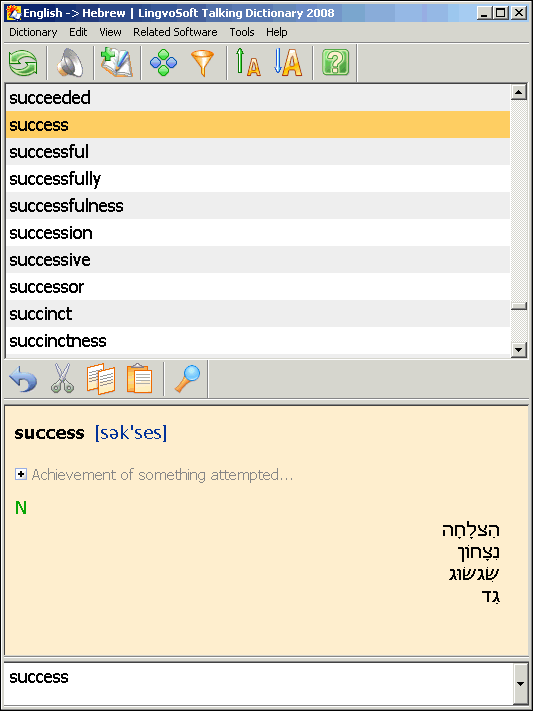Image resolution: width=533 pixels, height=711 pixels.
Task: Switch translation direction with green arrows icon
Action: (23, 63)
